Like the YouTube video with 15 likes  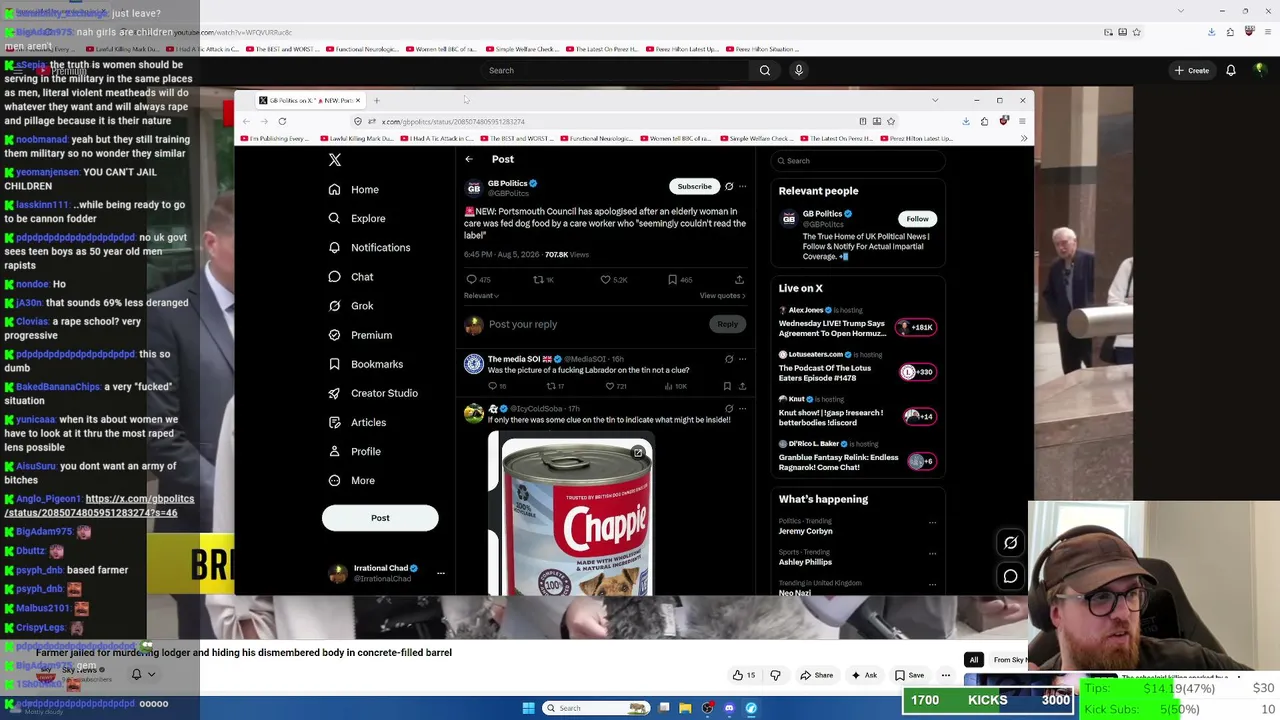click(x=743, y=676)
